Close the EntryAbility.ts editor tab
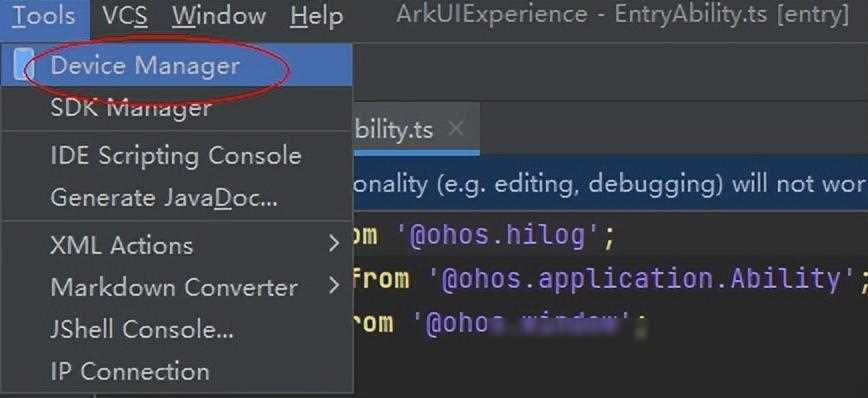868x398 pixels. point(456,129)
